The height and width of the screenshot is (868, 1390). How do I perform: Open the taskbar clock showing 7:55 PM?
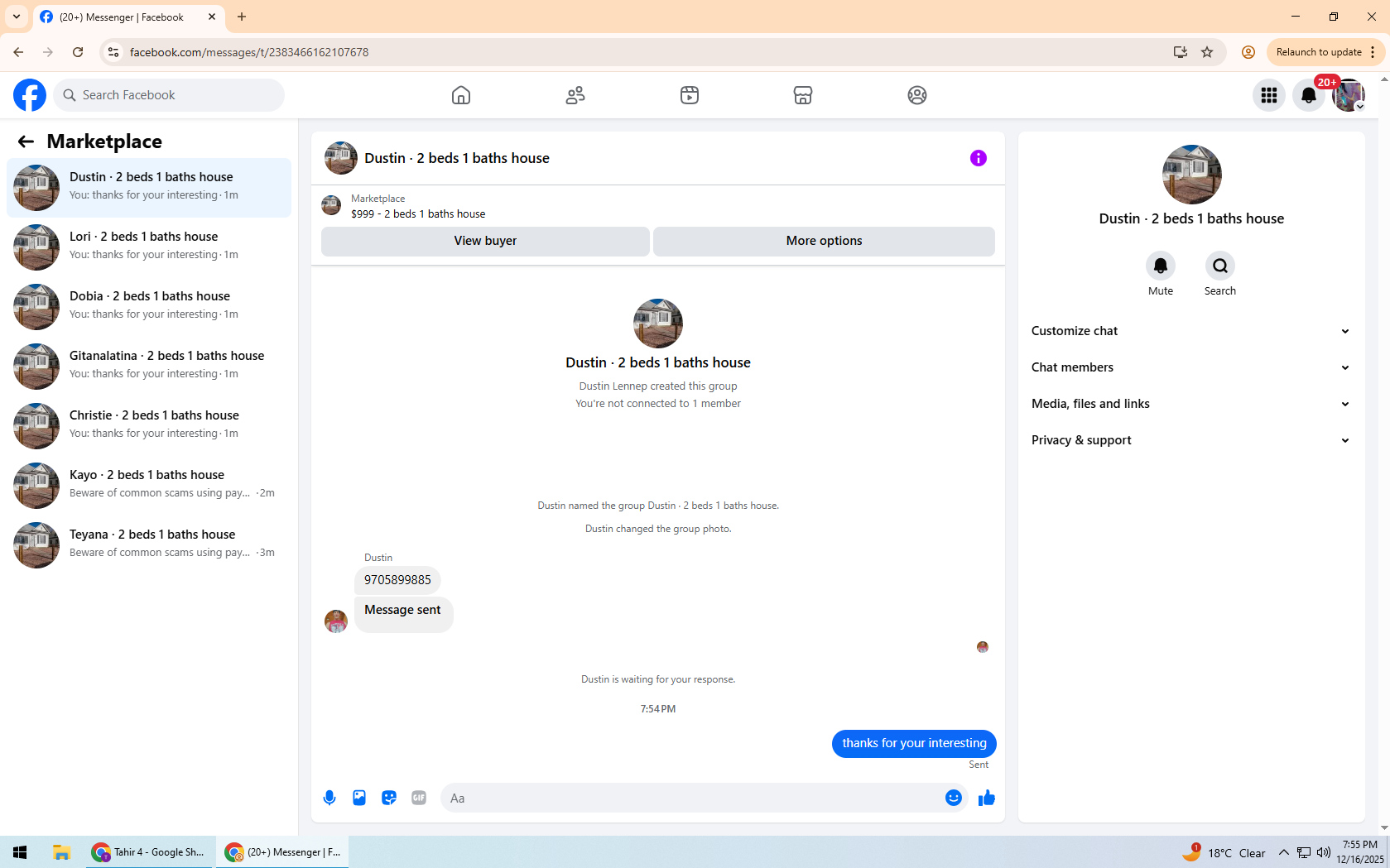coord(1359,852)
